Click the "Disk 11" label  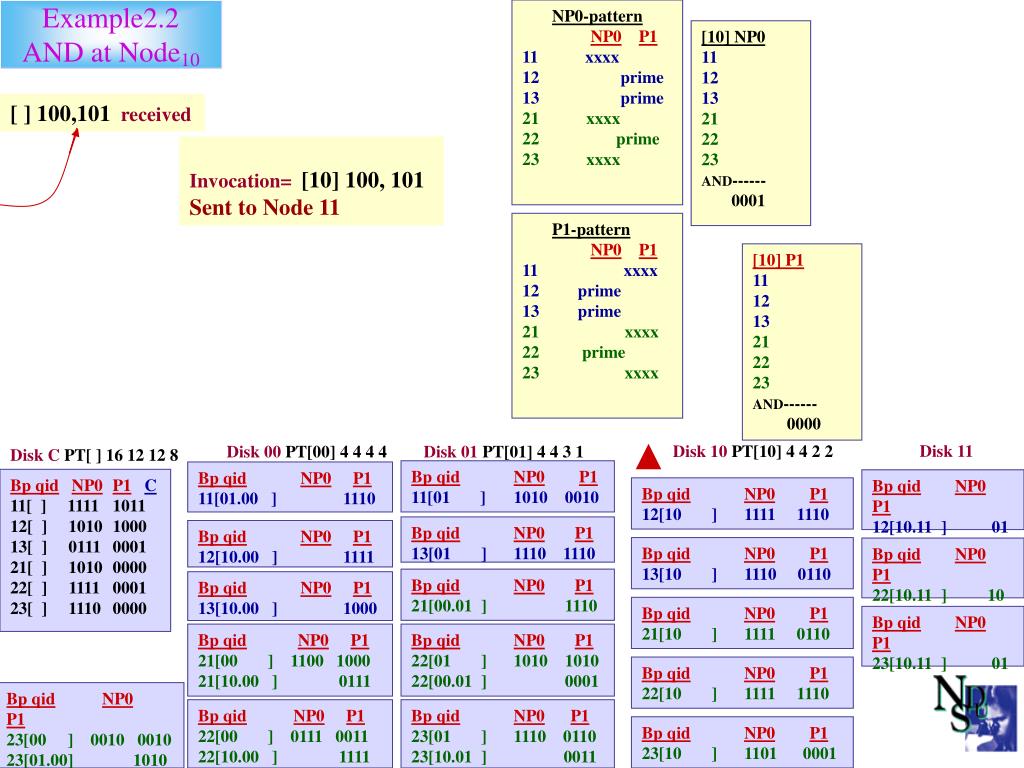[946, 451]
